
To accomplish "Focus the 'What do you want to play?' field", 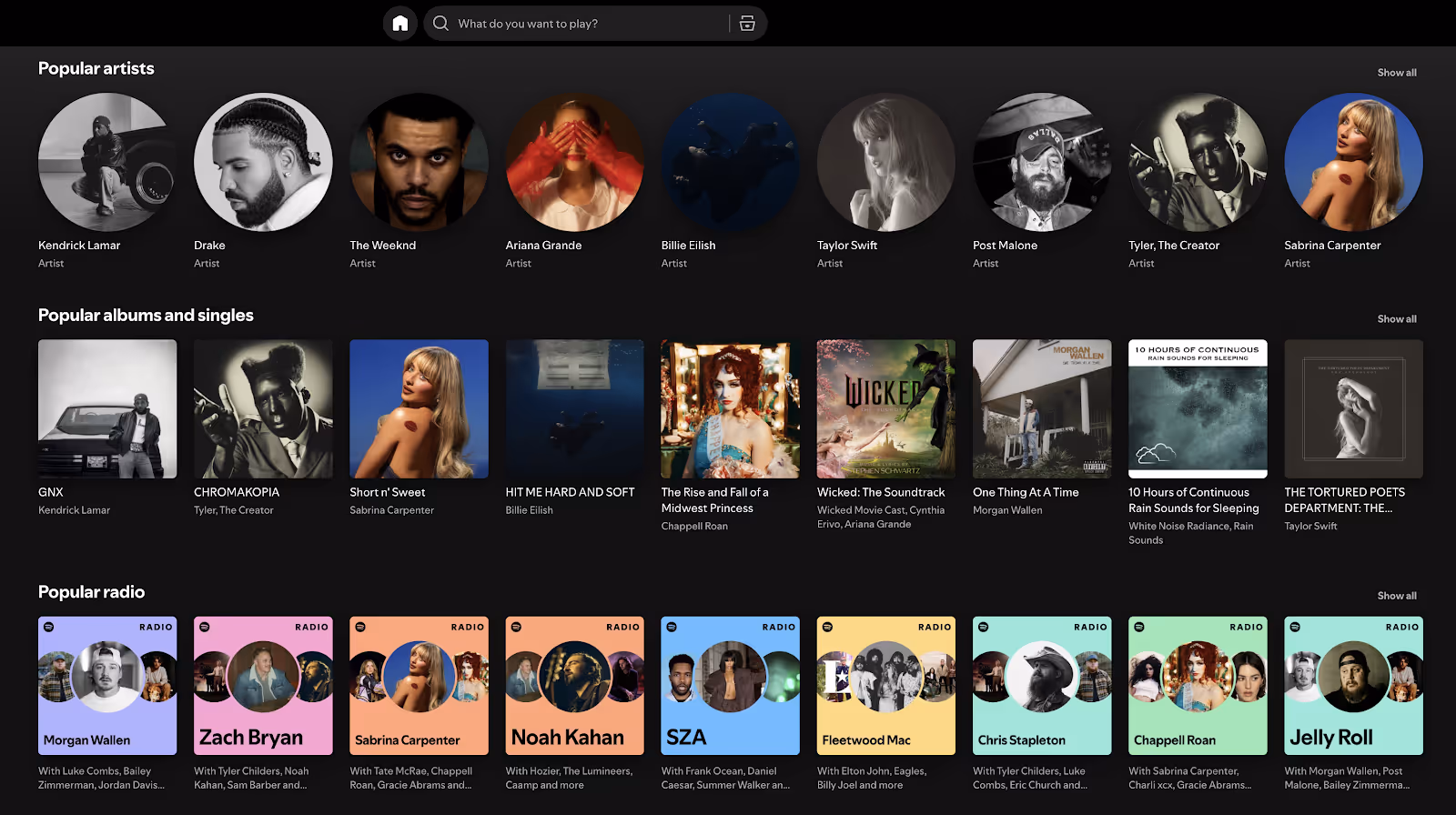I will click(593, 24).
